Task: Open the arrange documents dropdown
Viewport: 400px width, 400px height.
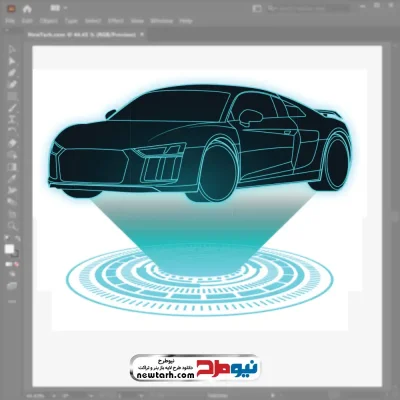Action: (x=58, y=8)
